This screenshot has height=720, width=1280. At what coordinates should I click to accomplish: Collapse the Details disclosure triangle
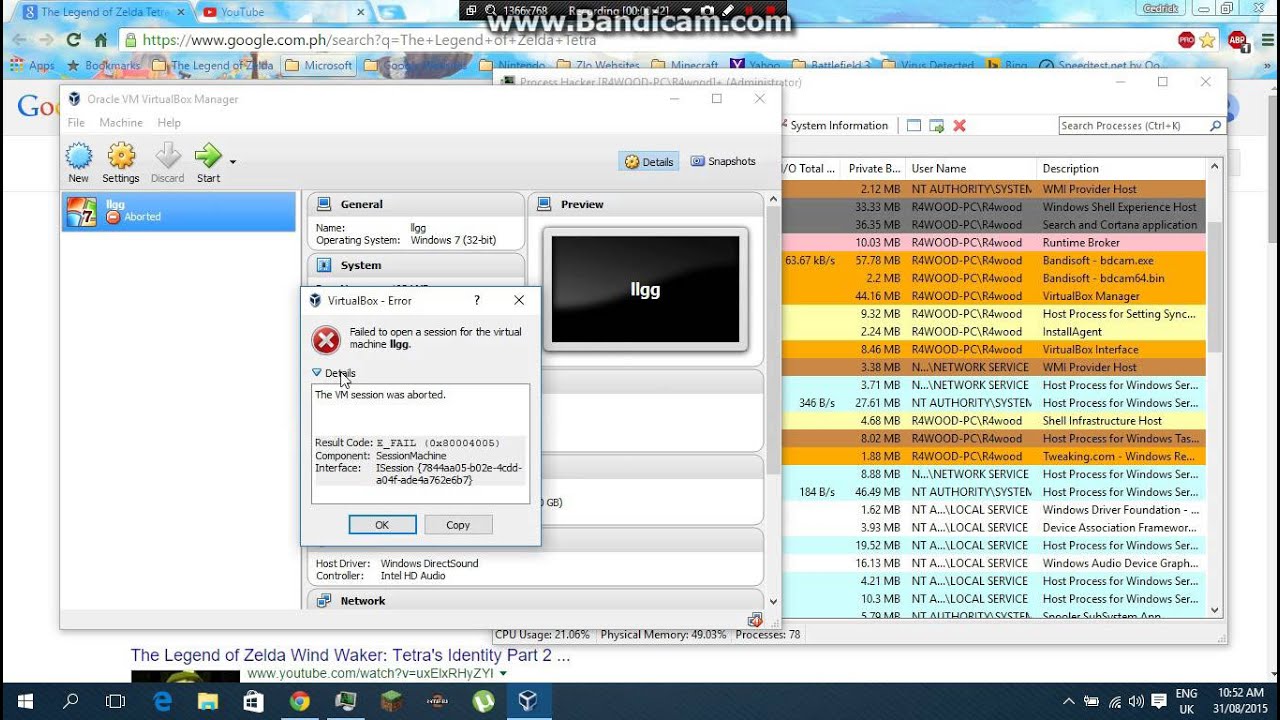tap(317, 373)
